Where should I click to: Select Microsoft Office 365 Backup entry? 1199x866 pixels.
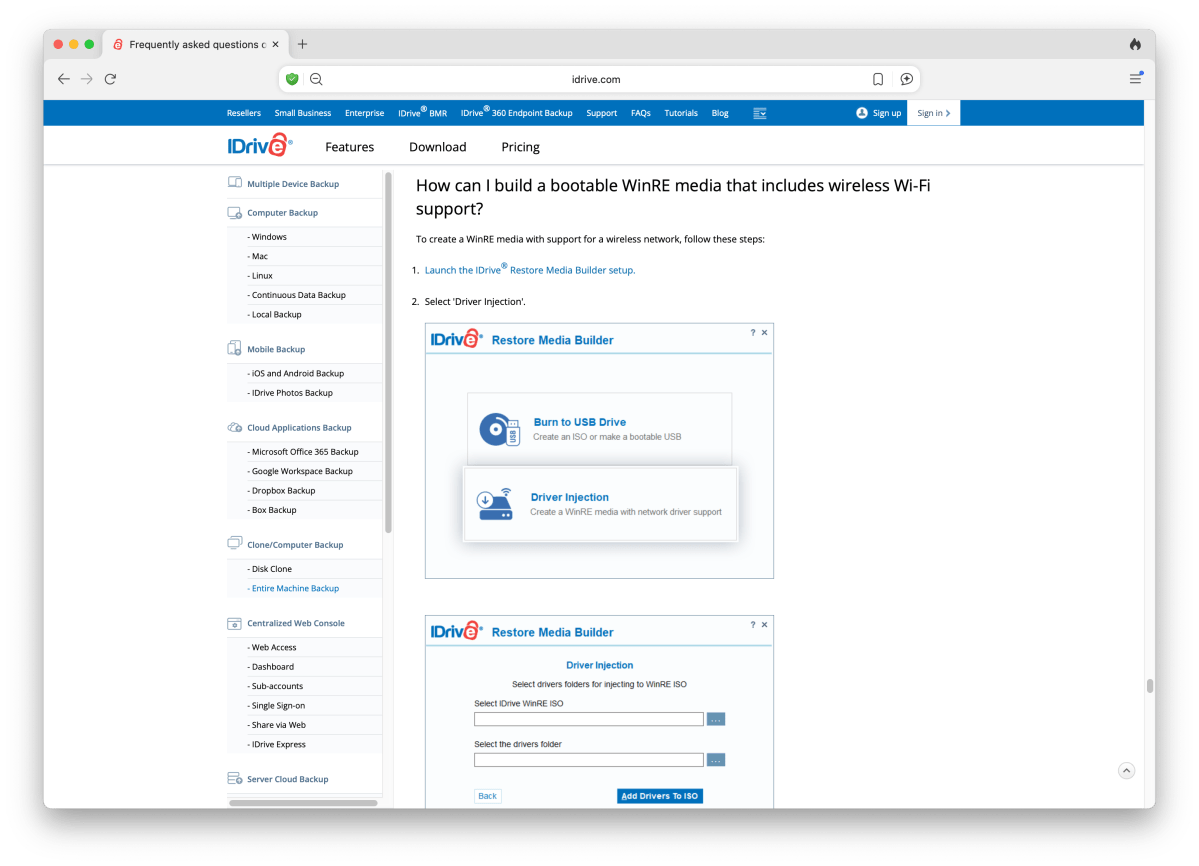pos(305,452)
